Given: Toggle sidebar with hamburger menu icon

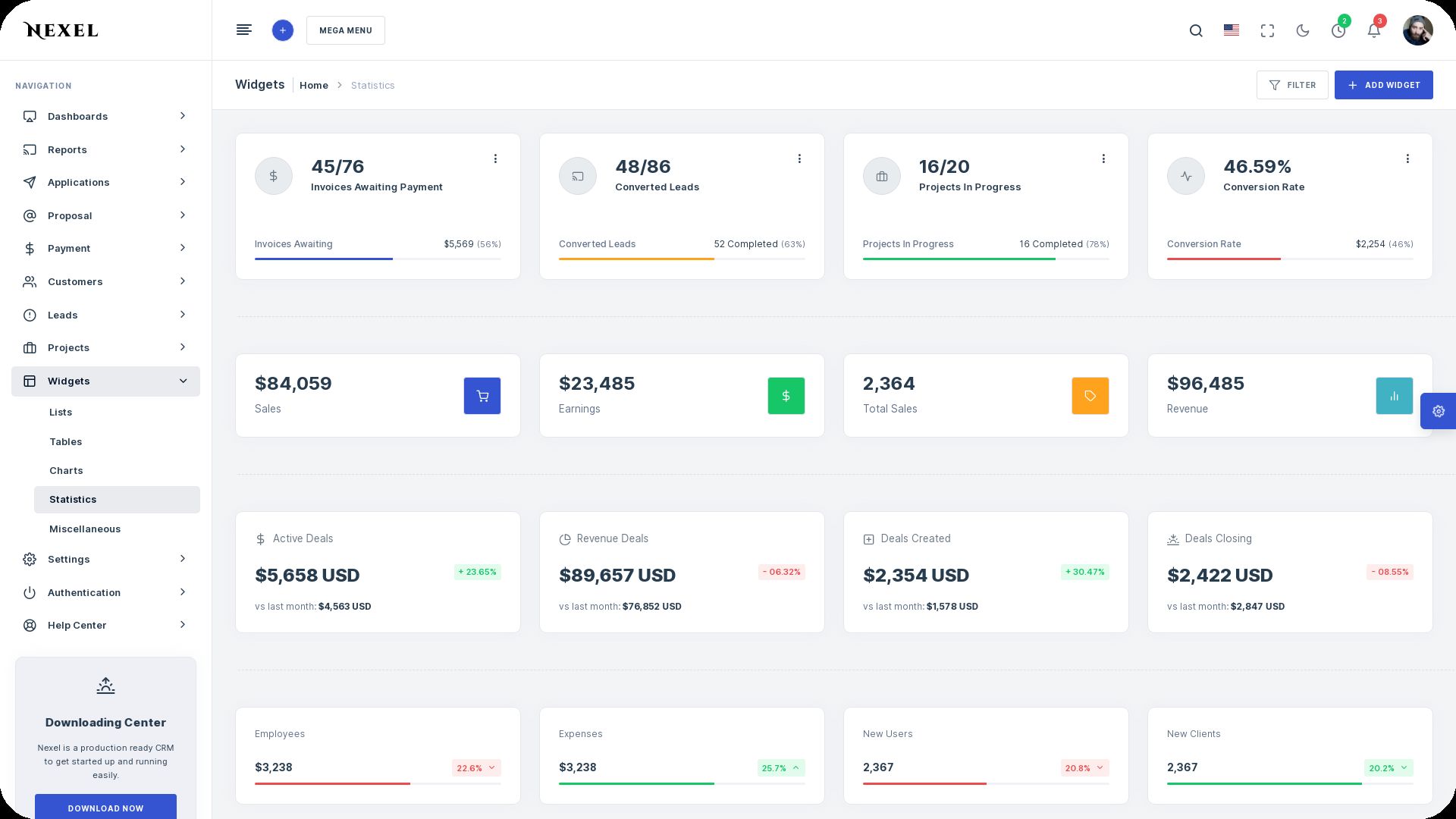Looking at the screenshot, I should click(243, 30).
